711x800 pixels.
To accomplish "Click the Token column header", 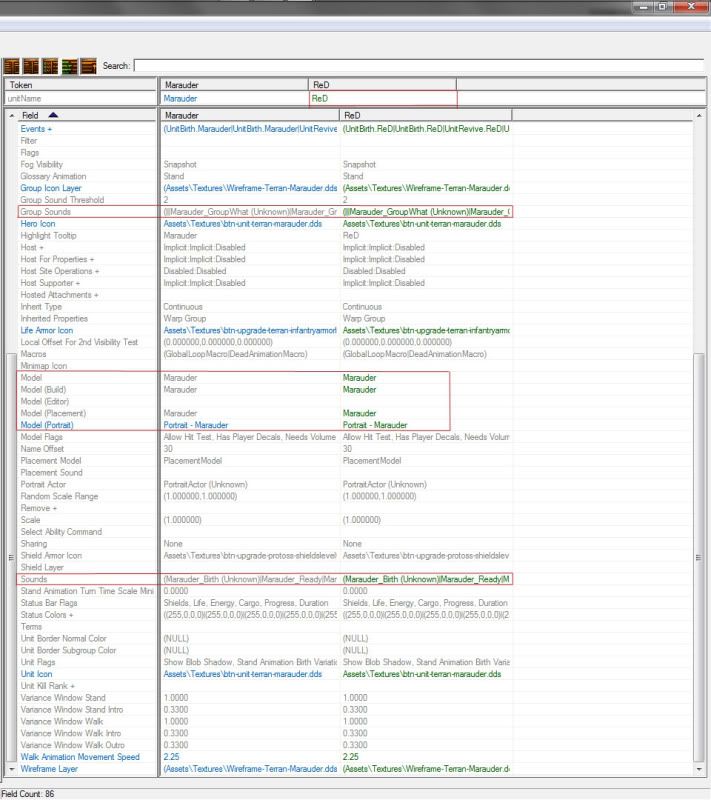I will tap(81, 85).
